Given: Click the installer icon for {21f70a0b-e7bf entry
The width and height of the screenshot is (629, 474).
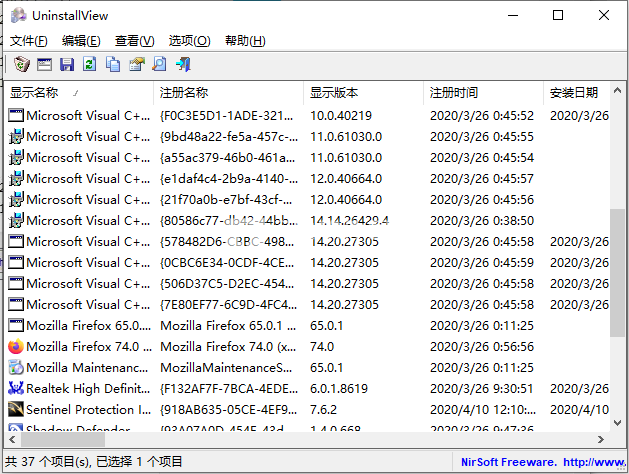Looking at the screenshot, I should [16, 199].
